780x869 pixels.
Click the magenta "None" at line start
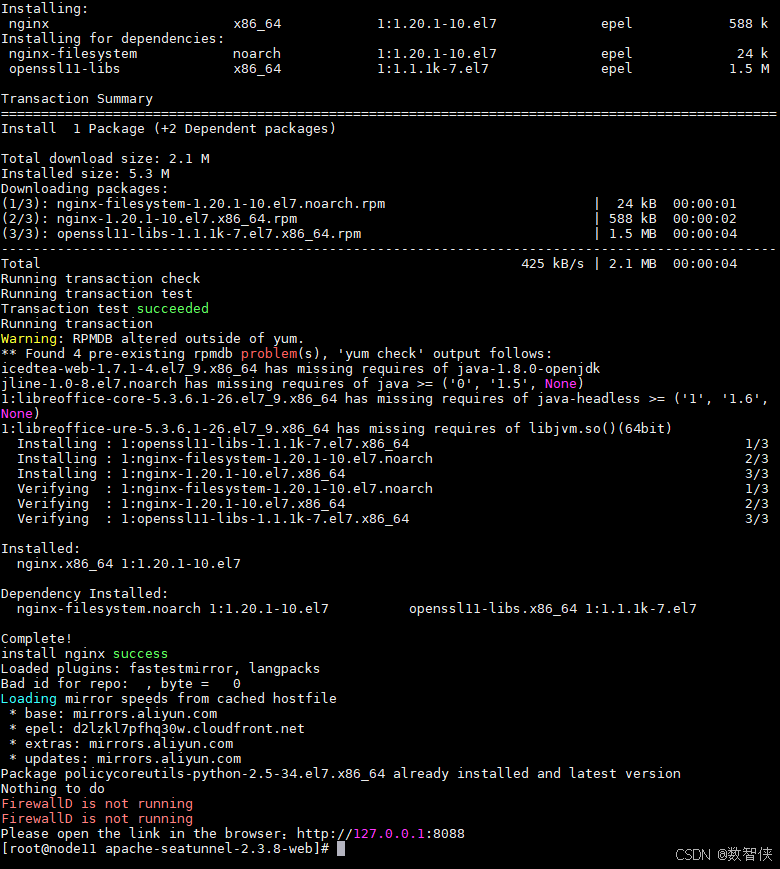point(17,413)
